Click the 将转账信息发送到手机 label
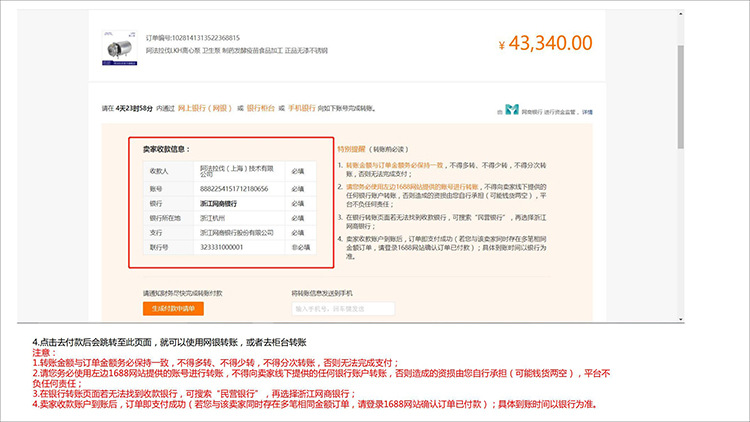Viewport: 750px width, 422px height. click(322, 293)
